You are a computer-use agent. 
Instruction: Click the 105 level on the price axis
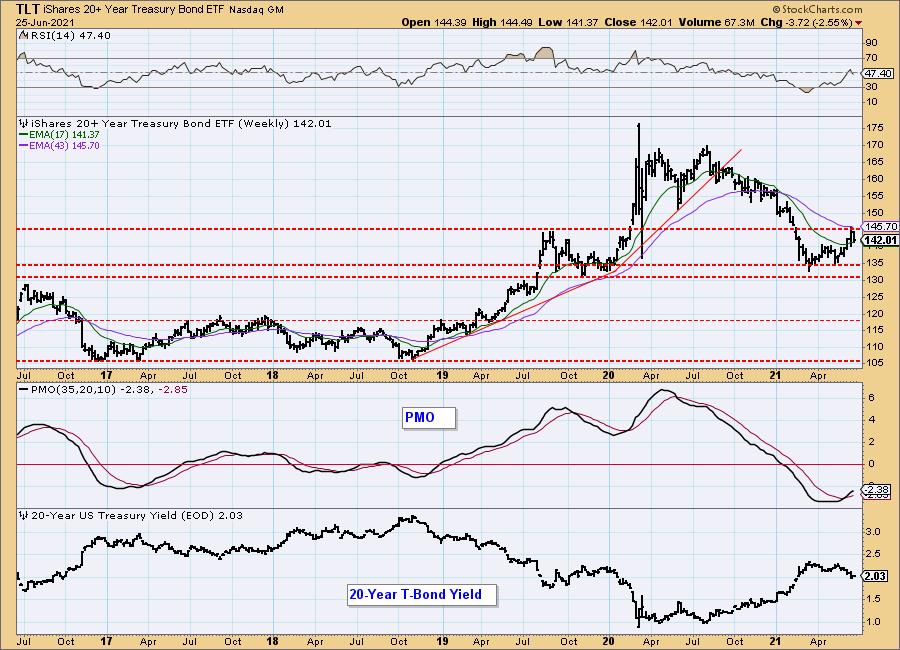tap(875, 363)
